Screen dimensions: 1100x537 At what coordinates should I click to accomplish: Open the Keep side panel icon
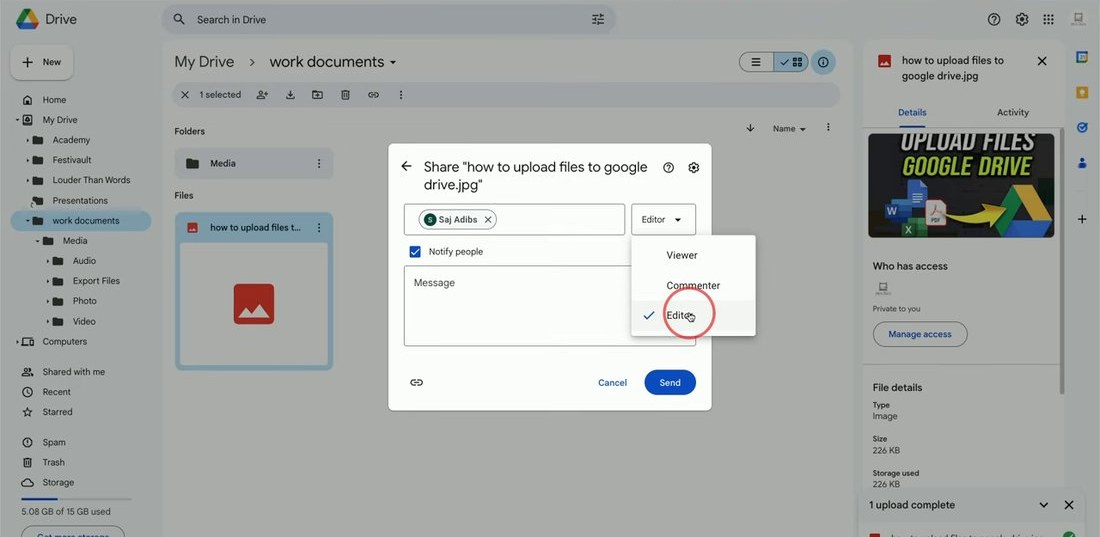point(1082,93)
